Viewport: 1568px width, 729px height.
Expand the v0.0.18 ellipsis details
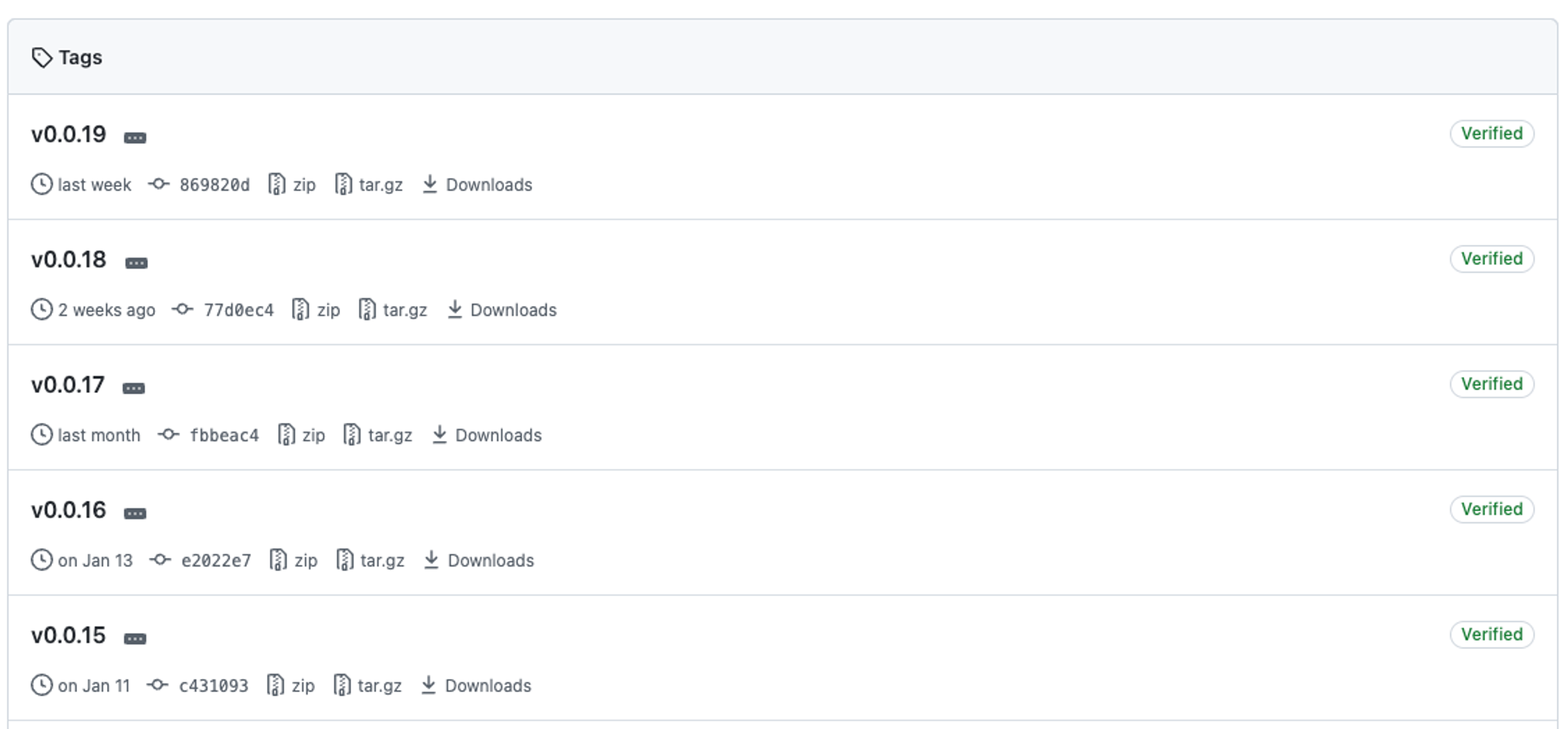pyautogui.click(x=136, y=263)
